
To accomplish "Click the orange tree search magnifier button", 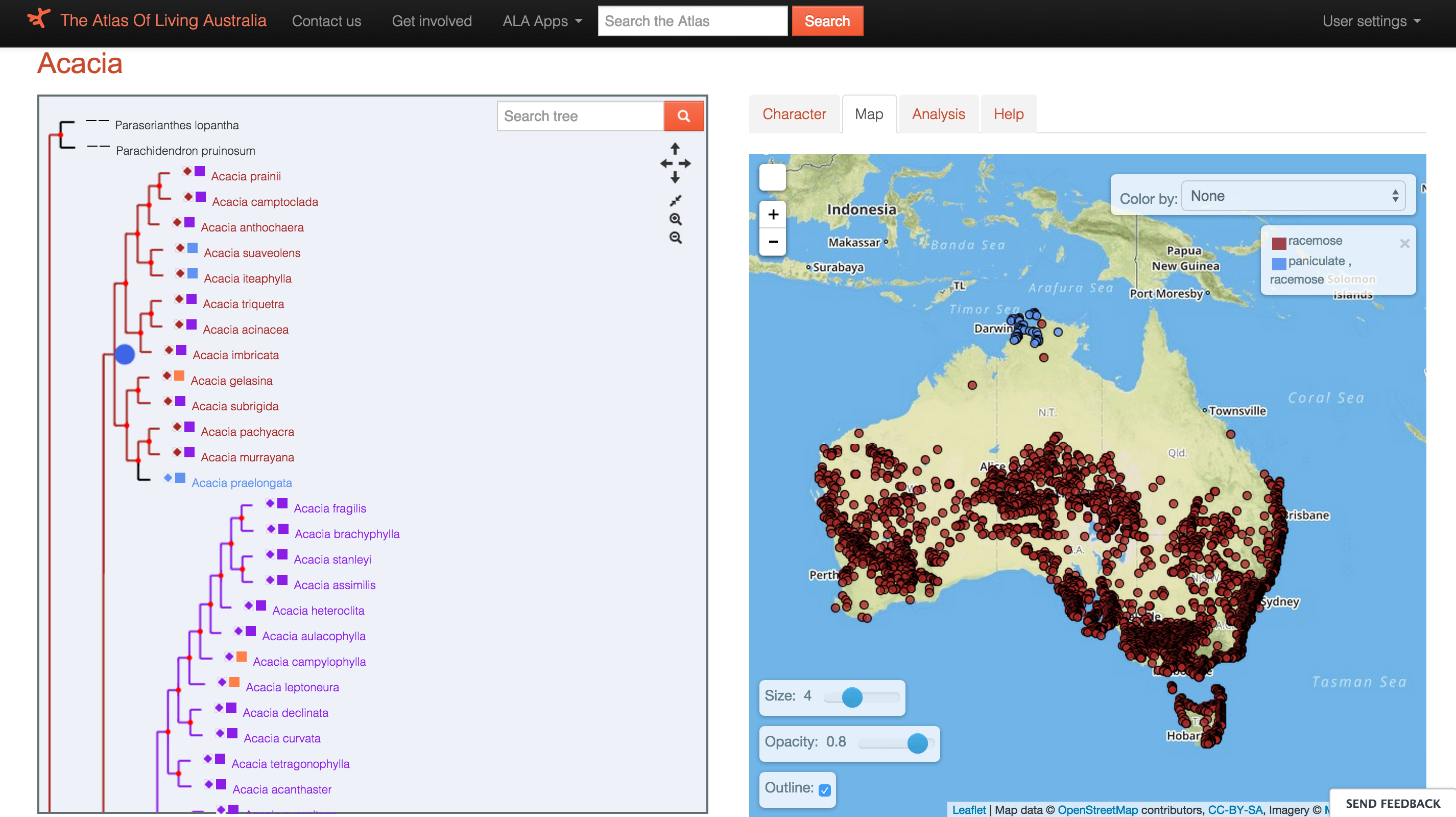I will point(683,116).
